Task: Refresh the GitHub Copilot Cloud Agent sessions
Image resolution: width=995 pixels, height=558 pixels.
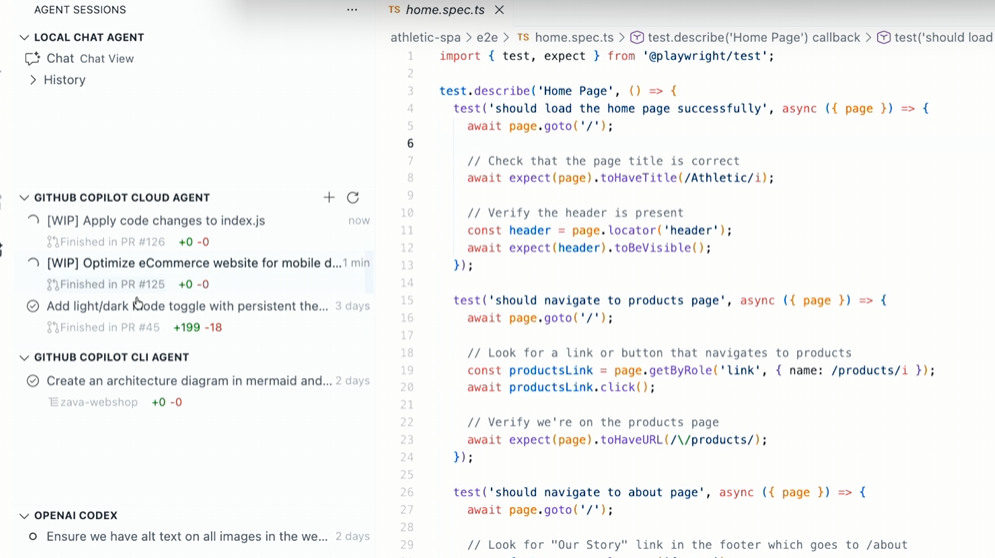Action: tap(353, 198)
